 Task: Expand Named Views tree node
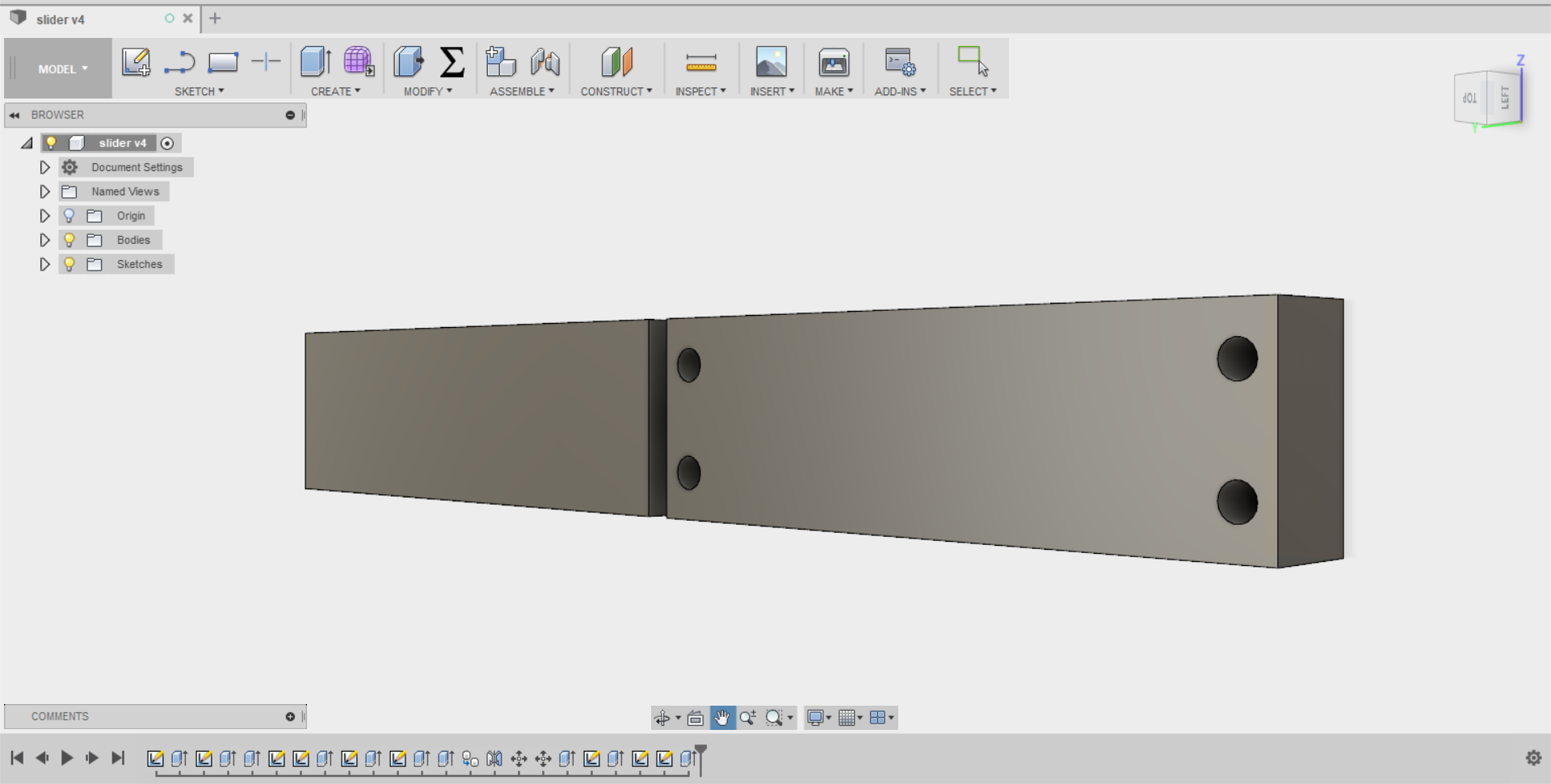coord(44,191)
